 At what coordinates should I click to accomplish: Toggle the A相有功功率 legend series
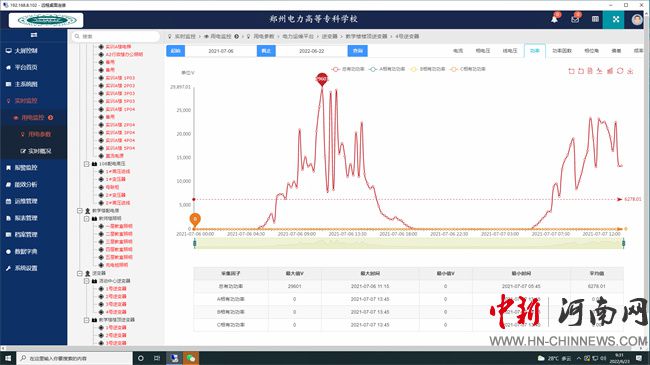(387, 69)
